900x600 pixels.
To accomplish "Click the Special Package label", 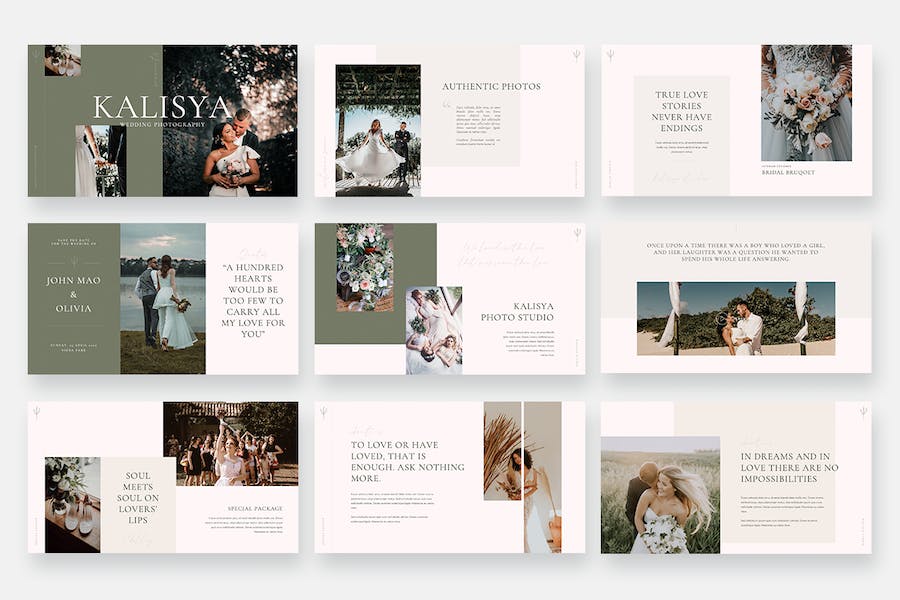I will (254, 508).
